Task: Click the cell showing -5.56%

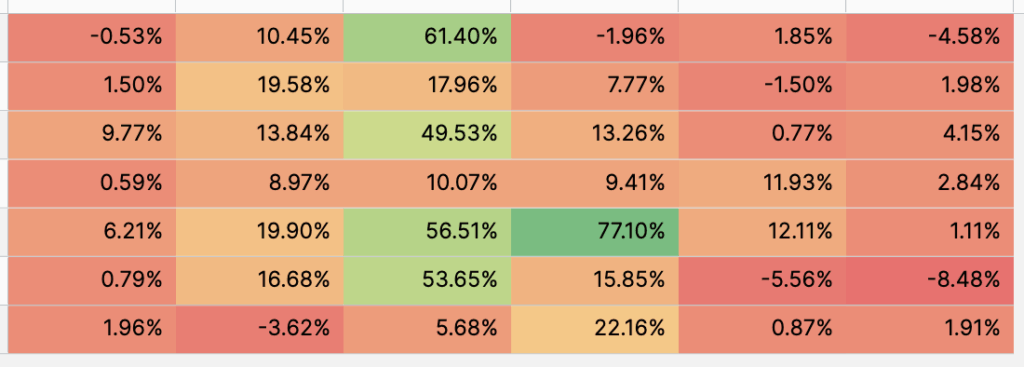Action: point(762,280)
